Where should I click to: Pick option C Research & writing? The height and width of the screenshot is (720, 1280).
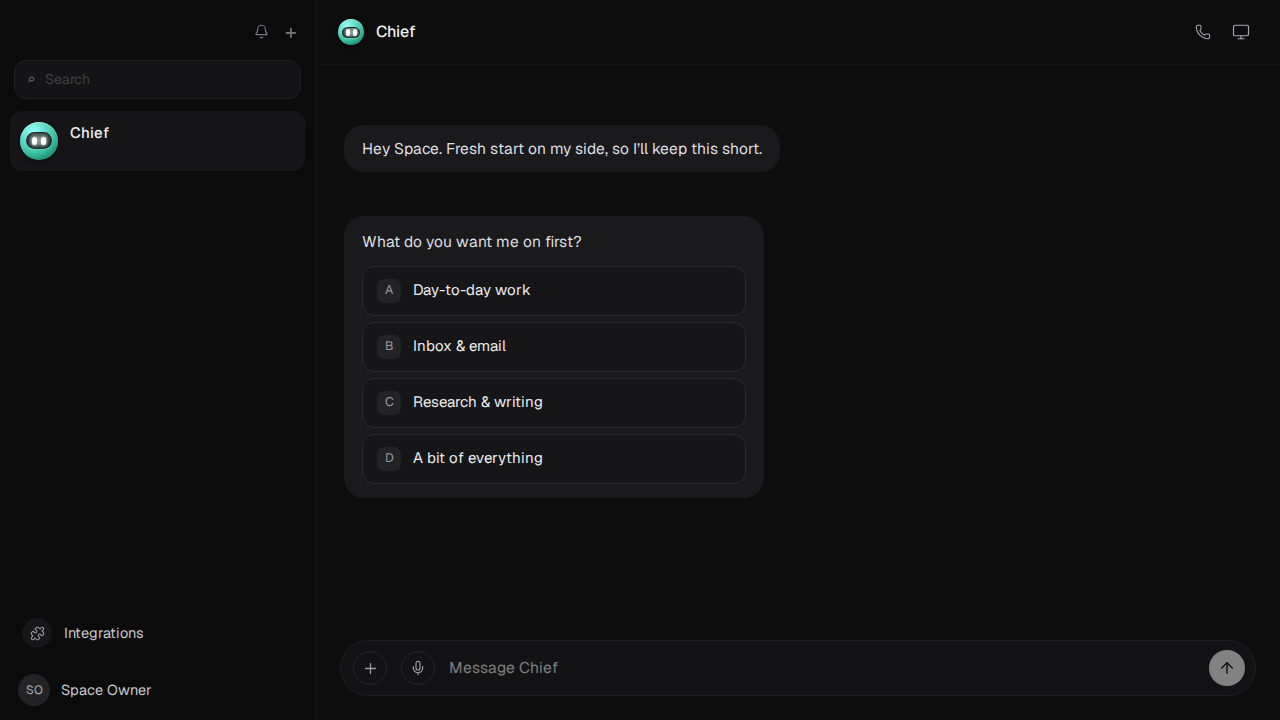[x=554, y=402]
